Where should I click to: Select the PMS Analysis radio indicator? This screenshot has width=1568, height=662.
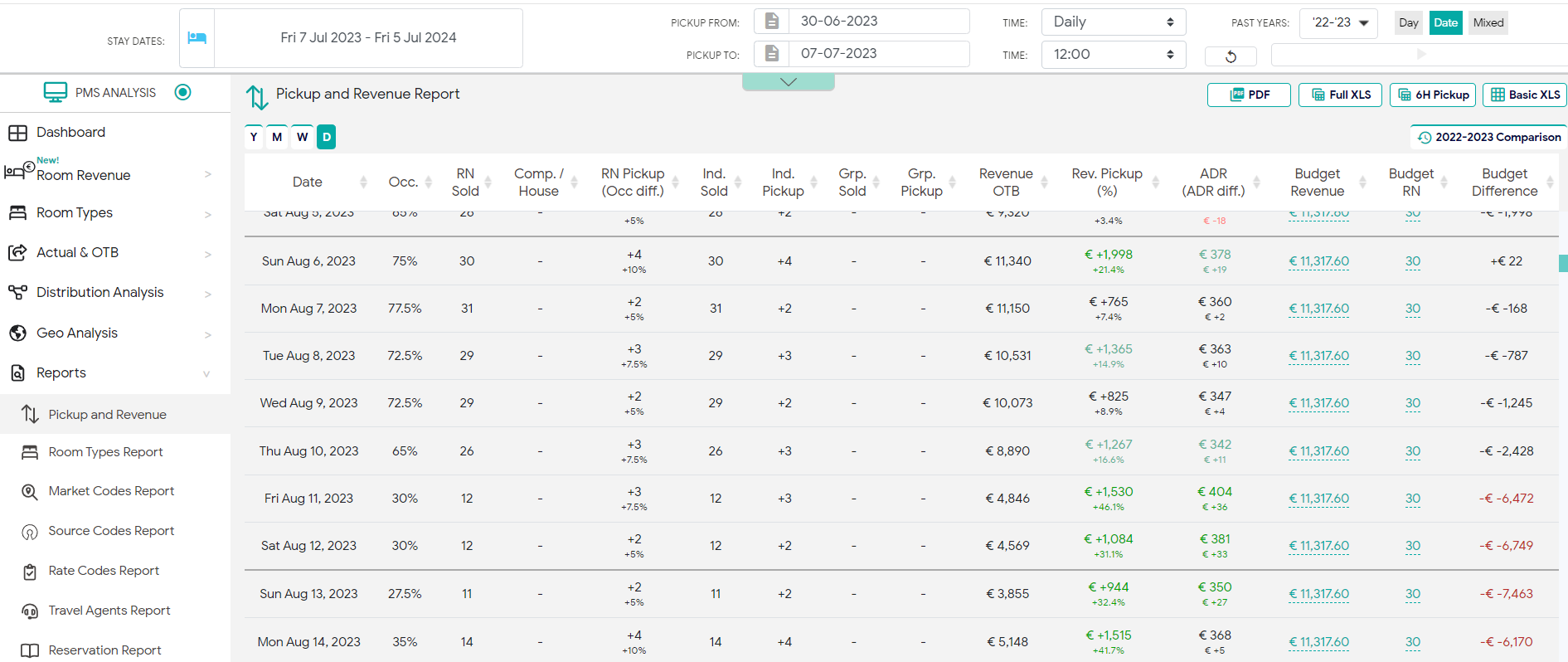tap(183, 92)
